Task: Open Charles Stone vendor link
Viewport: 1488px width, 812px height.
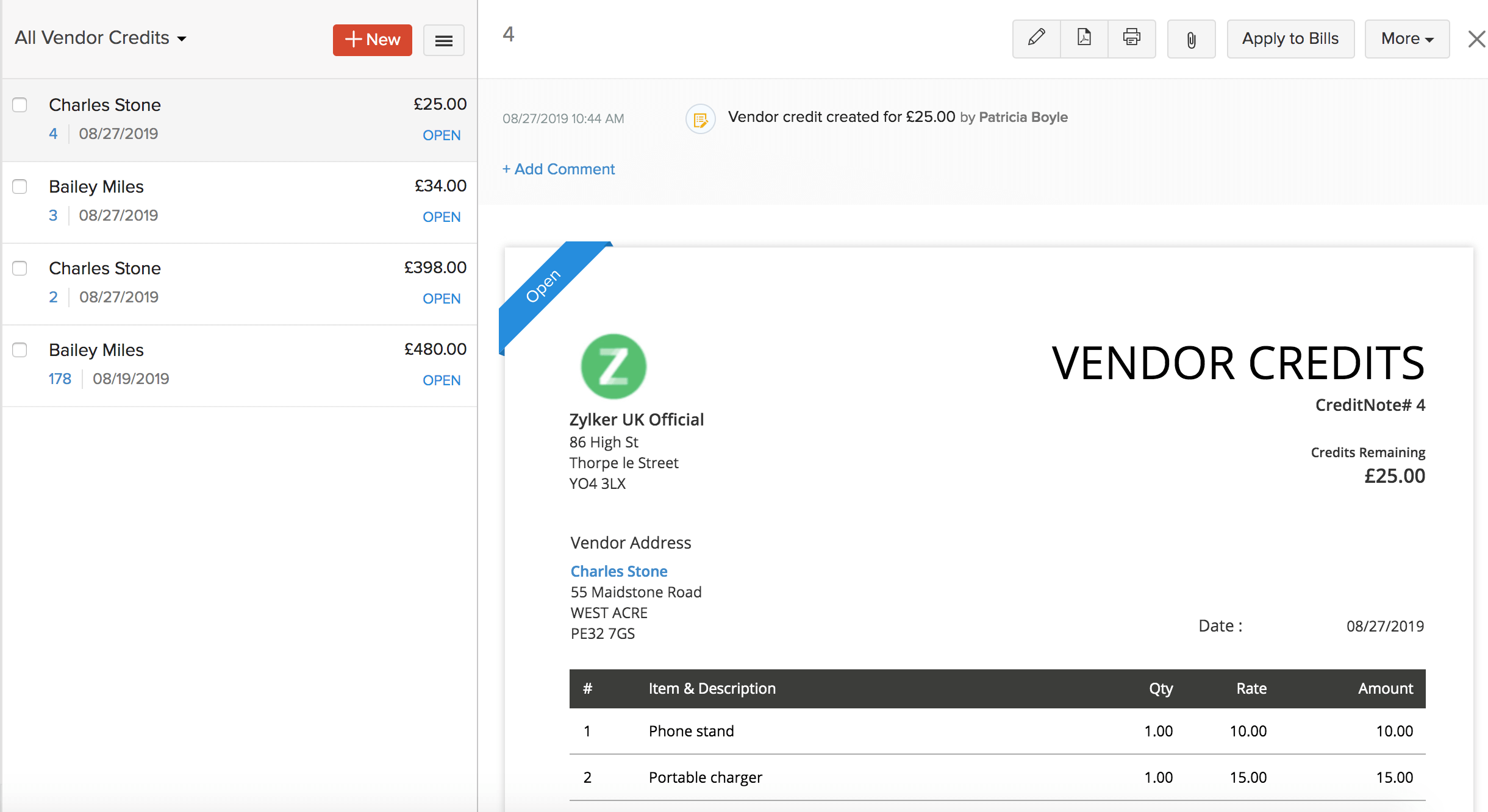Action: (x=618, y=571)
